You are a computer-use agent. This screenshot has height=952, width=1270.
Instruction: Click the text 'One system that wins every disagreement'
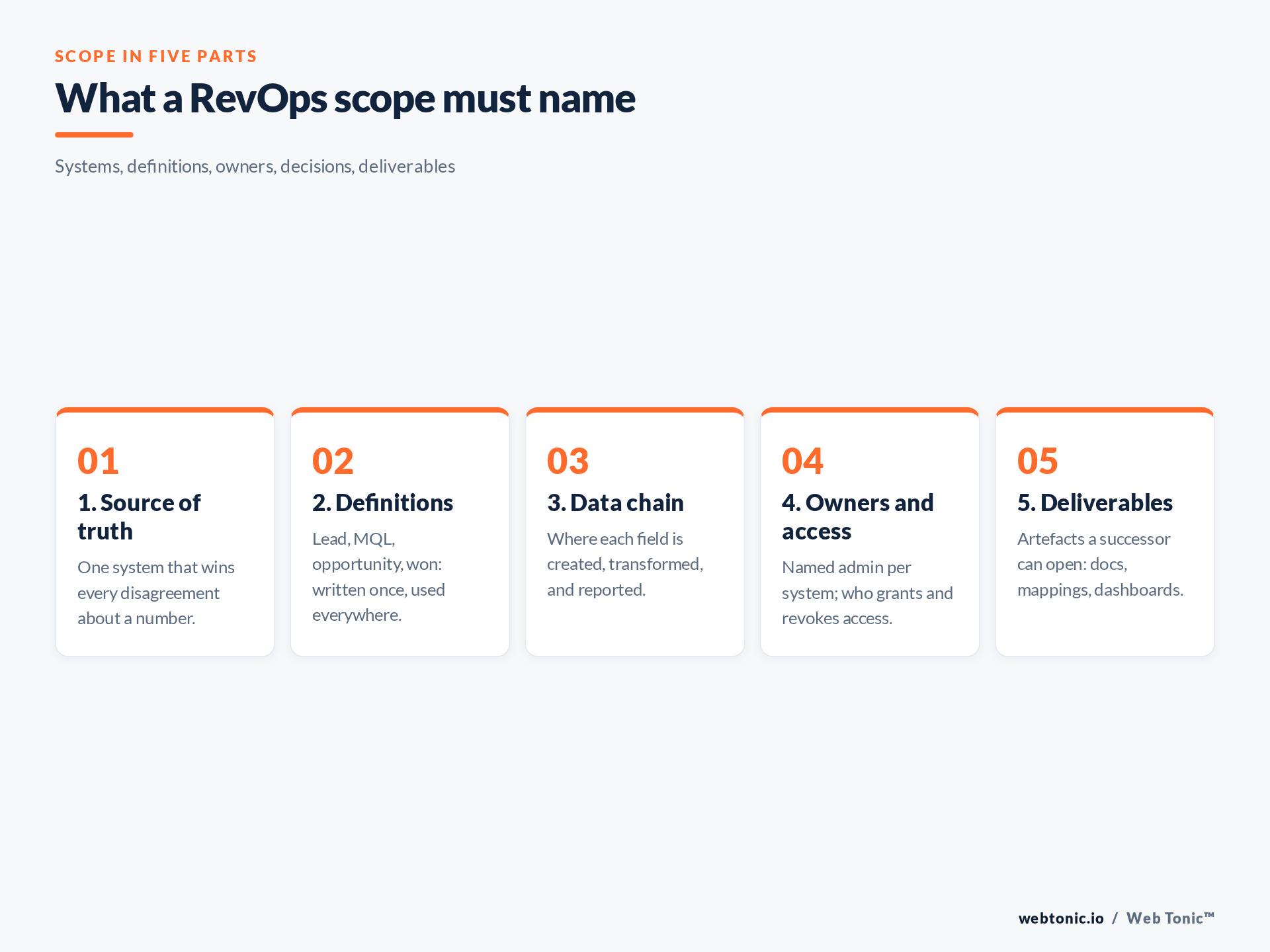[156, 580]
